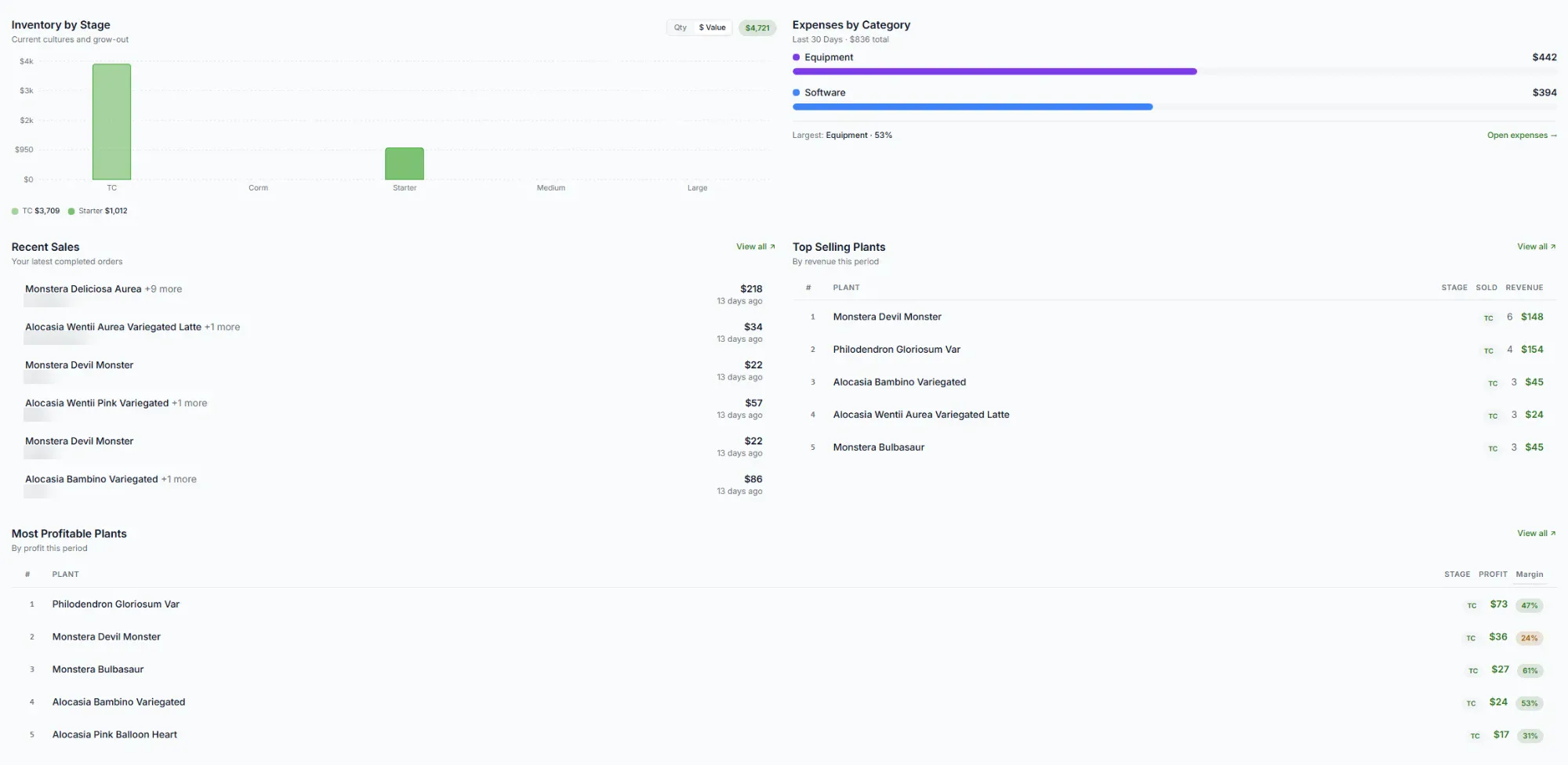Click the $218 sale amount
Screen dimensions: 1568x765
[x=751, y=289]
